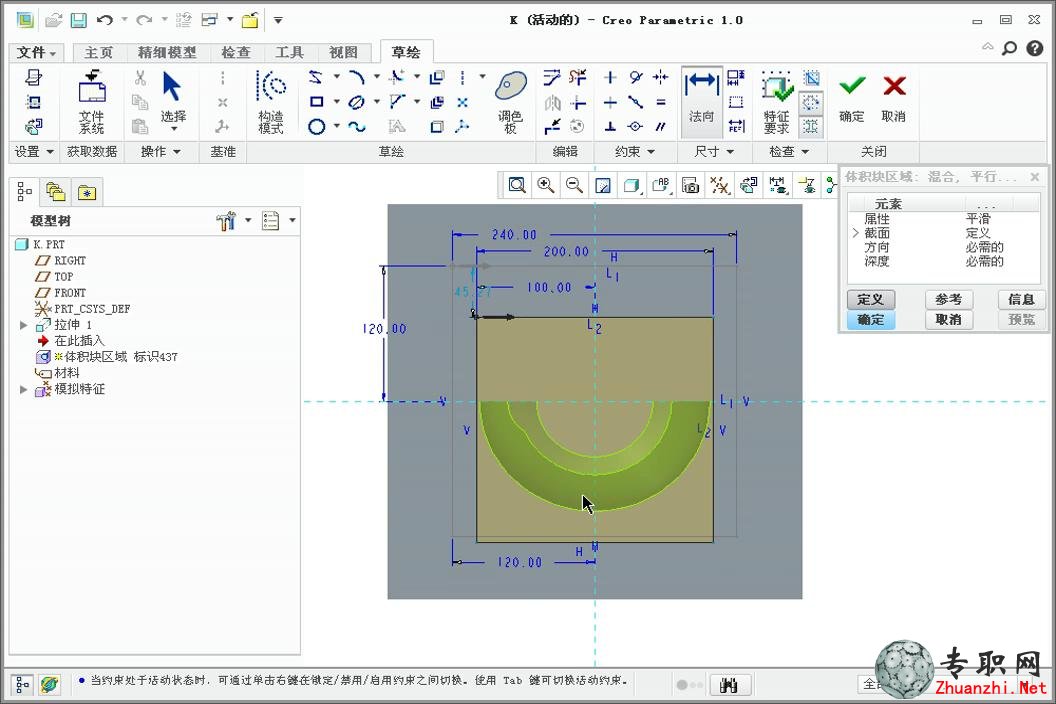The image size is (1056, 704).
Task: Click the Repaint icon in view toolbar
Action: (603, 185)
